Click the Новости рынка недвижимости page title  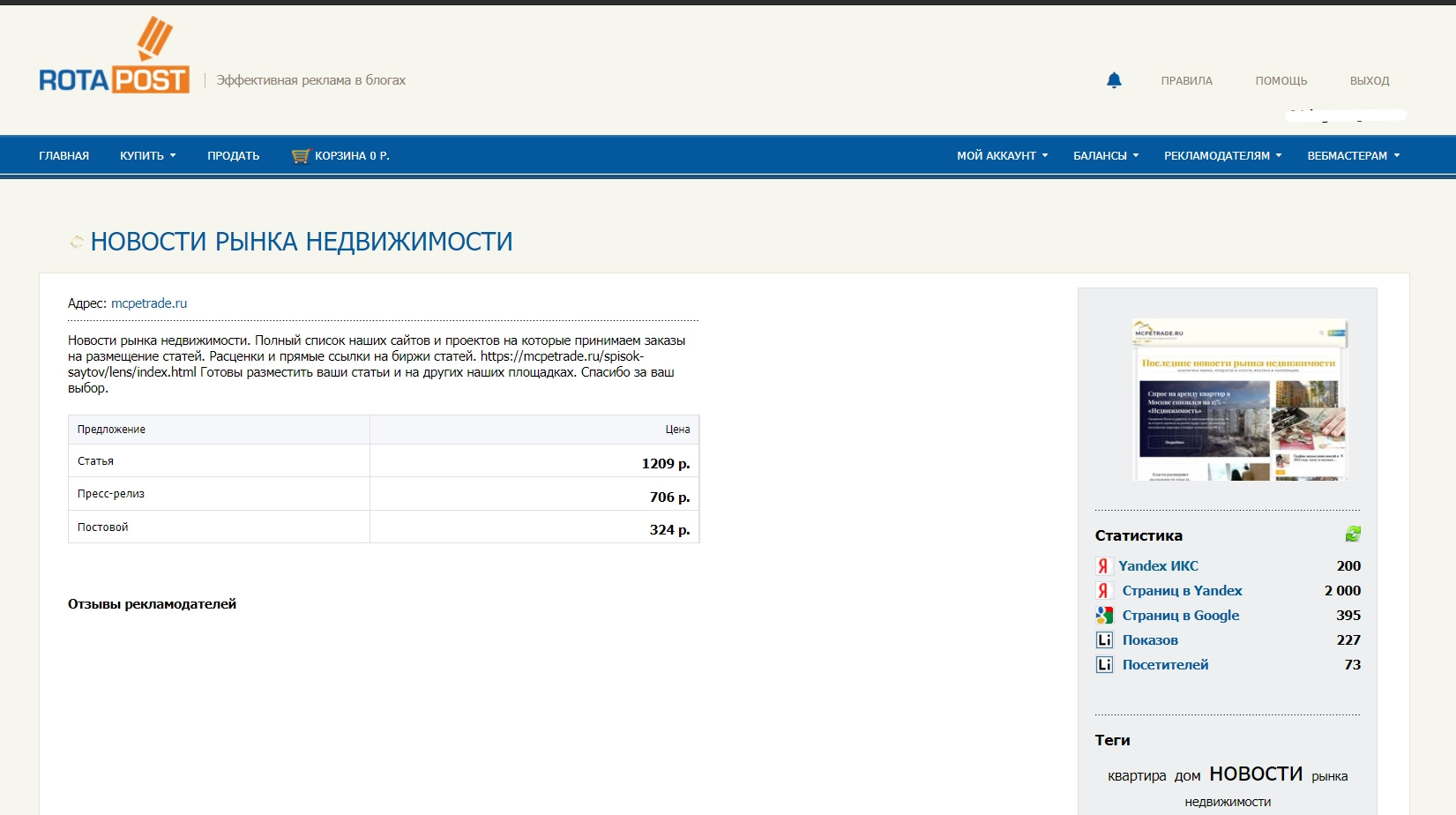(302, 242)
